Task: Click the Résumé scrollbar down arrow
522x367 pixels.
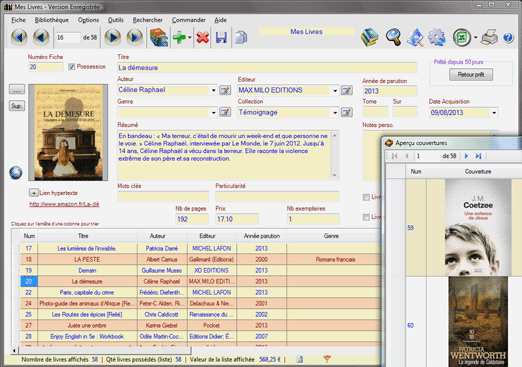Action: pyautogui.click(x=335, y=175)
